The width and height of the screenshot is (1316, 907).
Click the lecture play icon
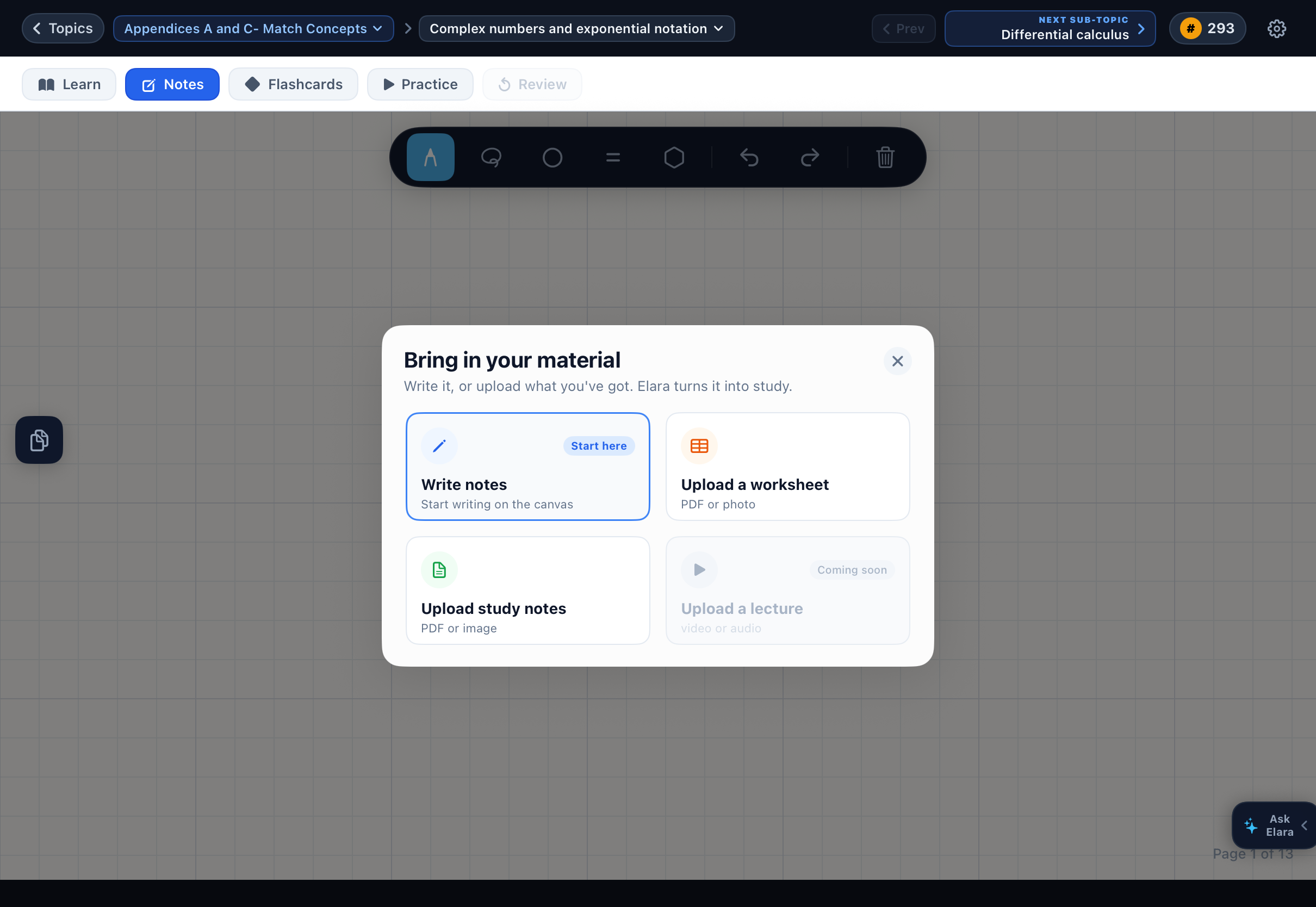tap(699, 570)
